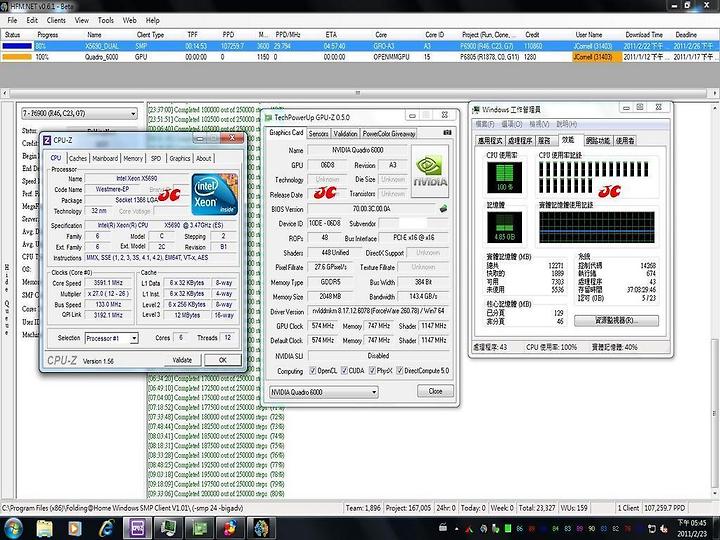This screenshot has height=540, width=720.
Task: Click the Close button in GPU-Z
Action: pos(435,391)
